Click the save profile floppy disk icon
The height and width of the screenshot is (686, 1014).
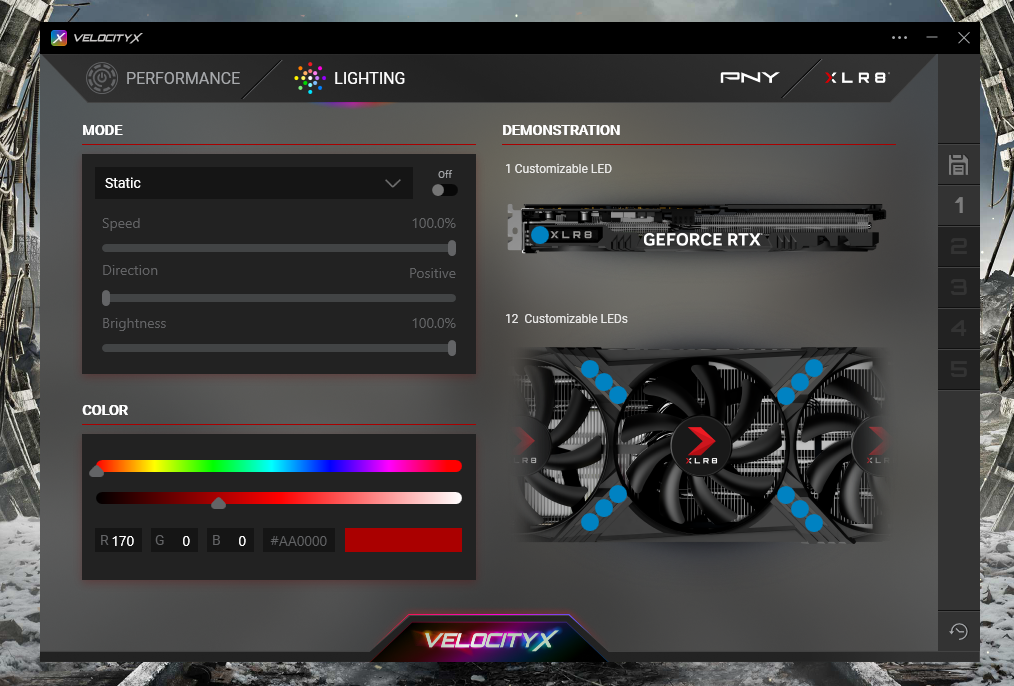click(x=958, y=165)
